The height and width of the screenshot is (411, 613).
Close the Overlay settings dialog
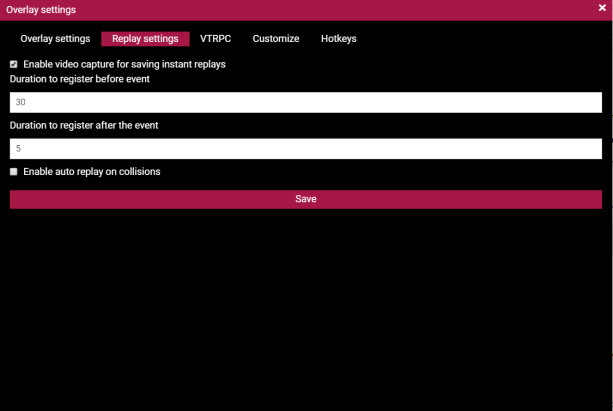click(x=602, y=8)
